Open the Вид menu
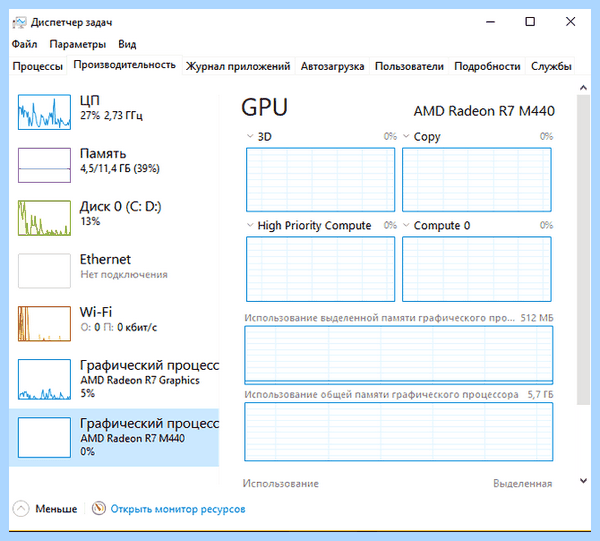This screenshot has width=600, height=541. point(127,44)
